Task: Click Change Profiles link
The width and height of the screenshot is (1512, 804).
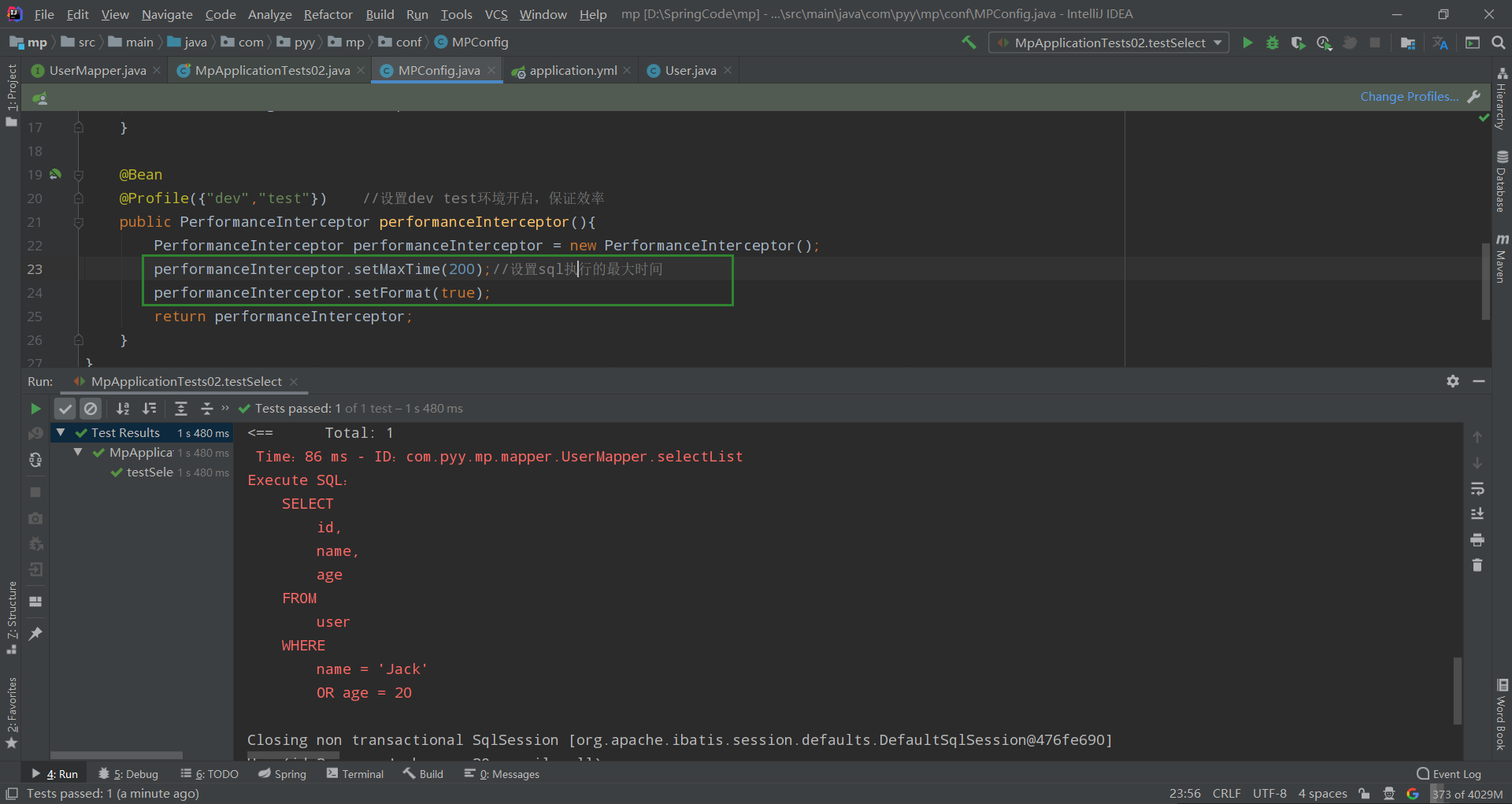Action: [x=1409, y=96]
